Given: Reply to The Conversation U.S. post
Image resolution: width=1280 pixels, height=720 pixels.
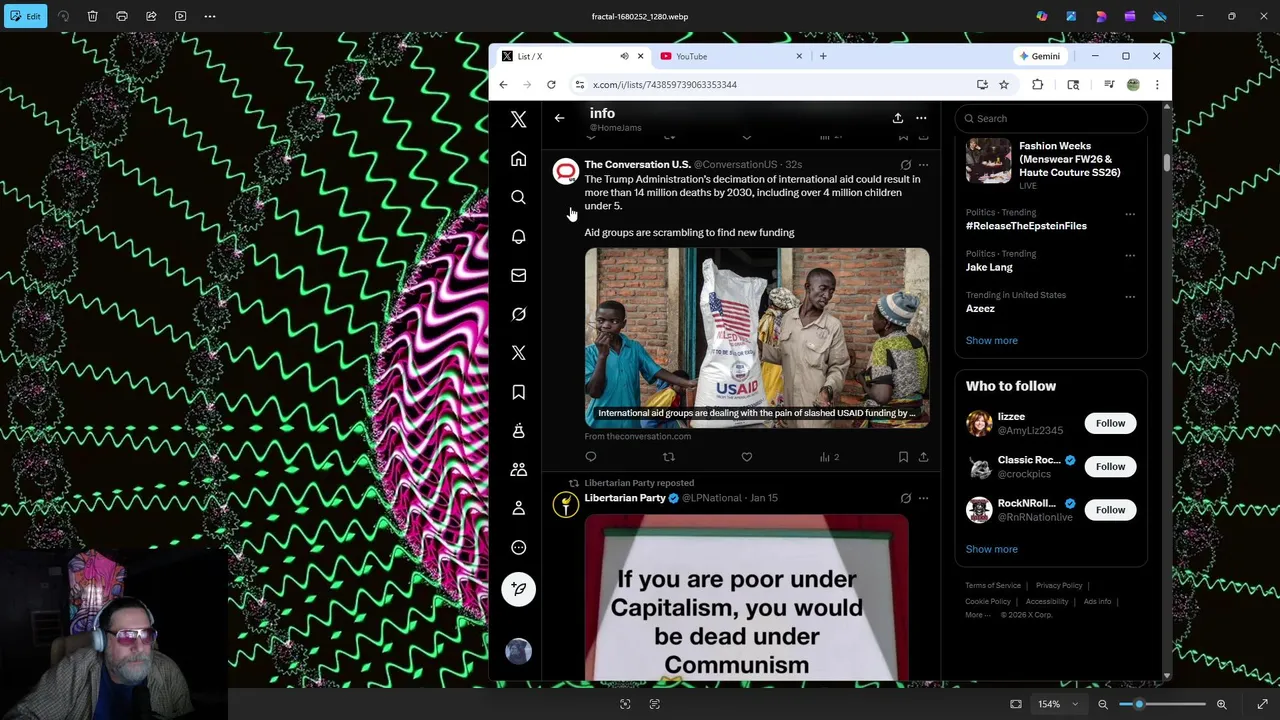Looking at the screenshot, I should (591, 457).
